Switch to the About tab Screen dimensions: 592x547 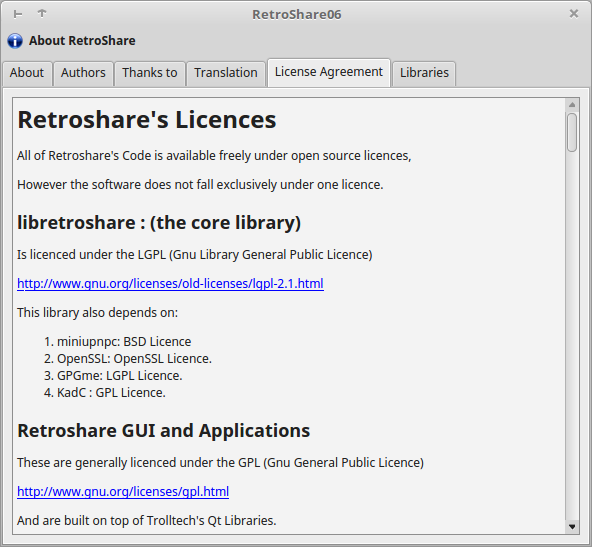click(27, 73)
